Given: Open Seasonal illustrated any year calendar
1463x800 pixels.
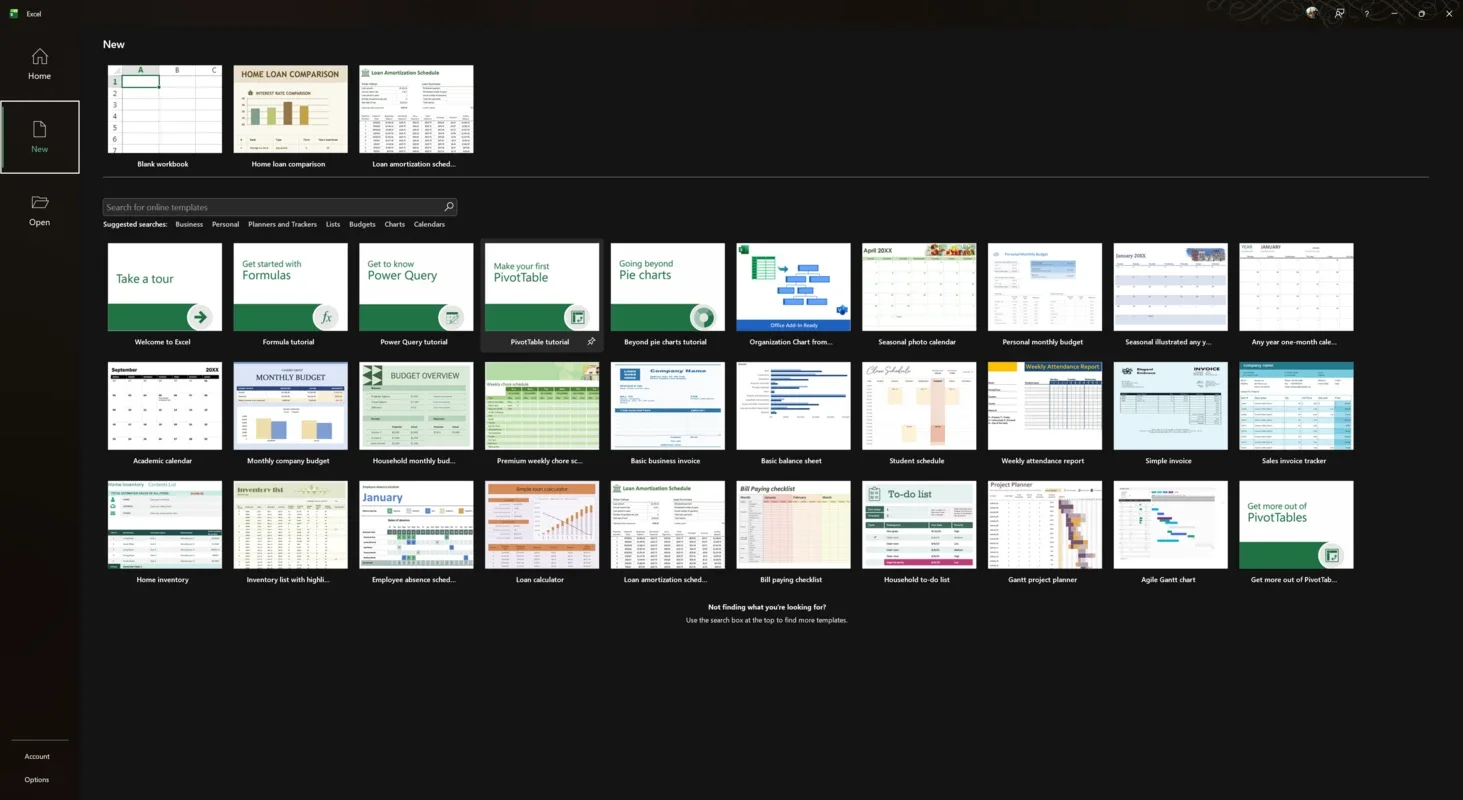Looking at the screenshot, I should pyautogui.click(x=1170, y=296).
